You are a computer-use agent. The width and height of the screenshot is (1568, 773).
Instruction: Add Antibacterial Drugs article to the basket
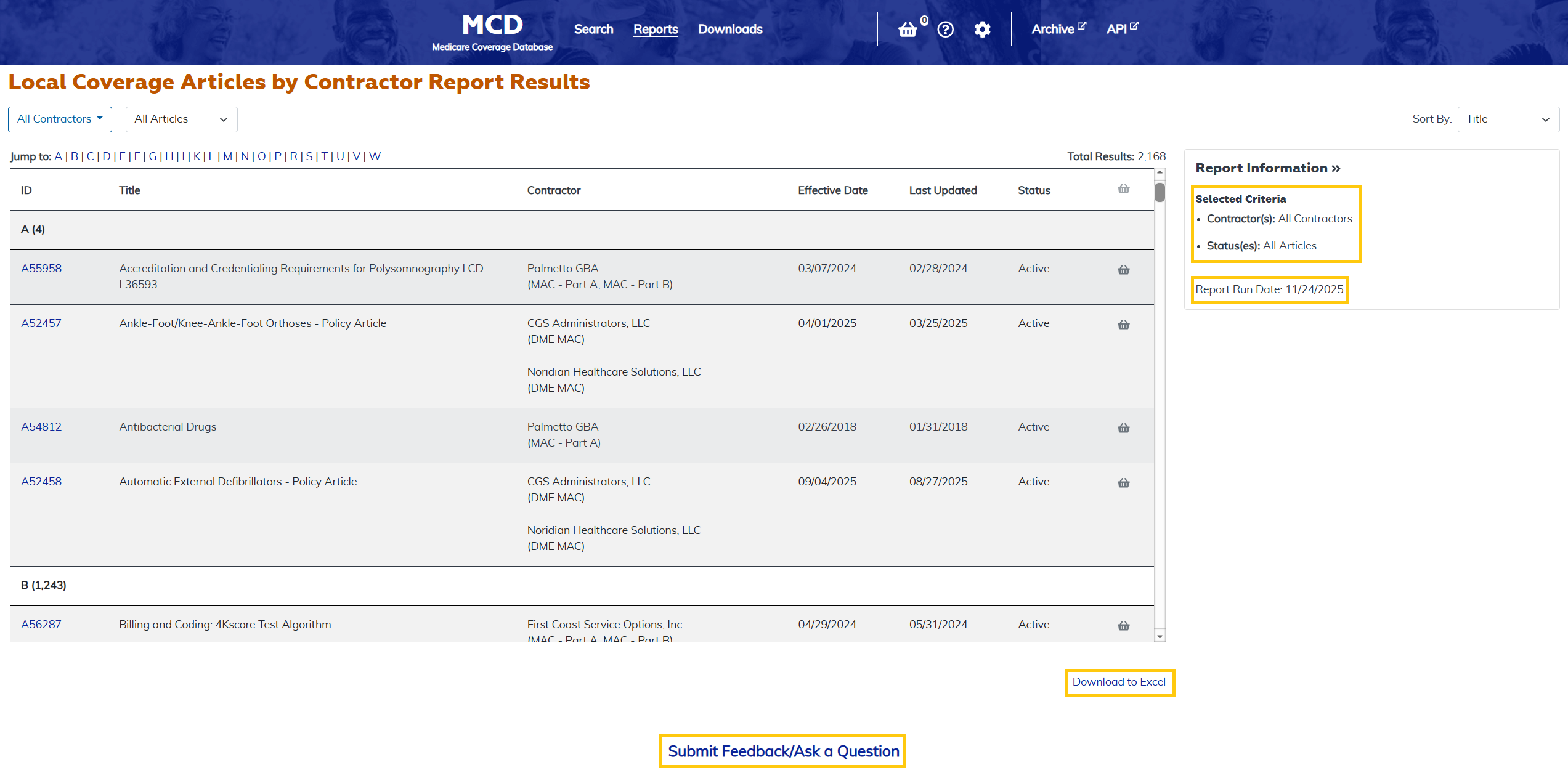(1123, 427)
